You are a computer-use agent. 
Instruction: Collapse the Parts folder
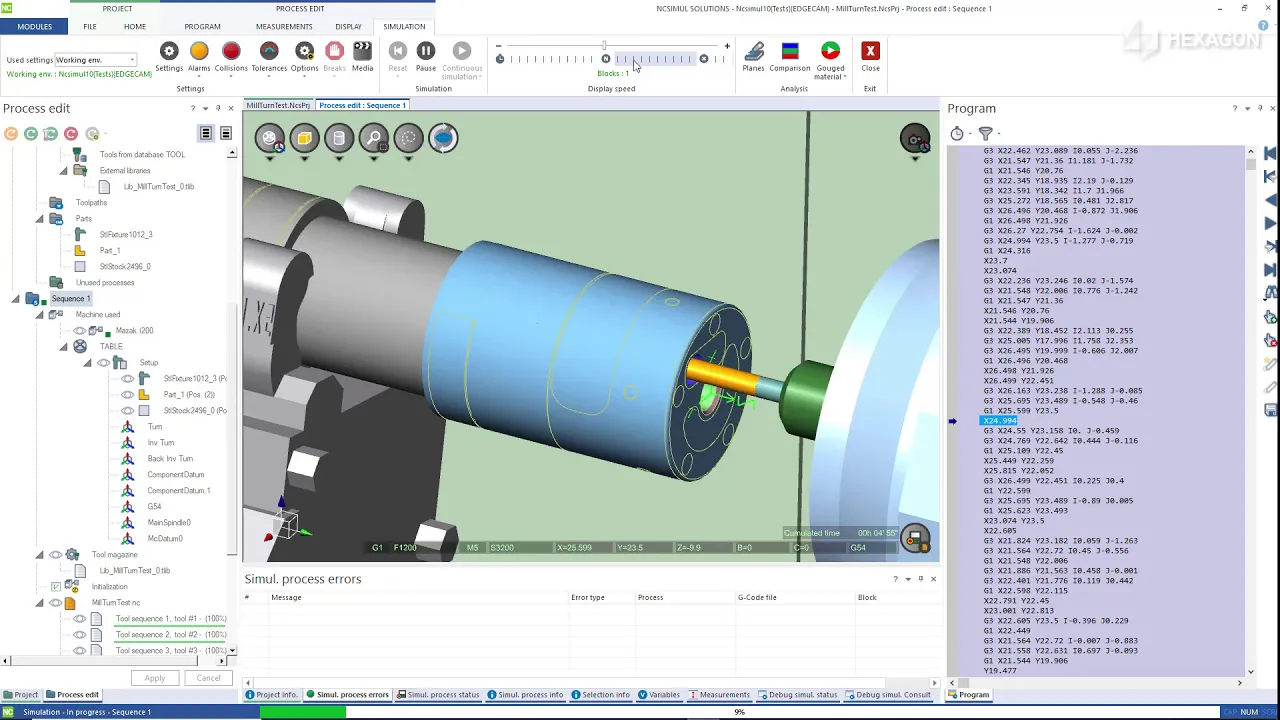coord(40,219)
